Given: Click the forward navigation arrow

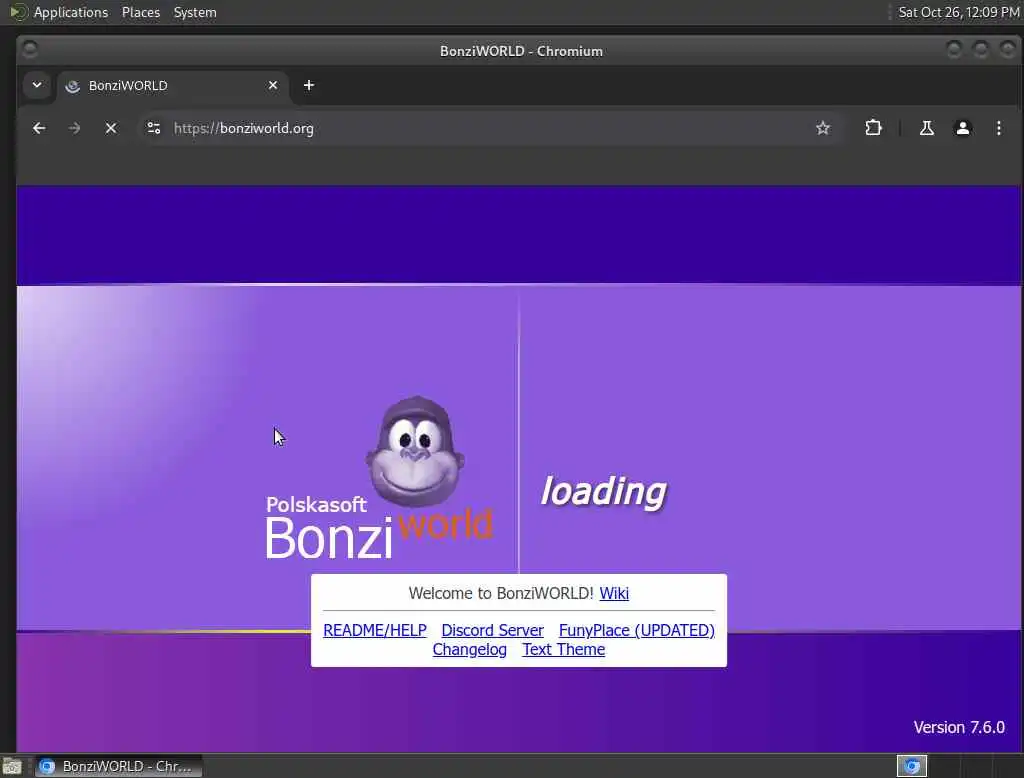Looking at the screenshot, I should 74,128.
